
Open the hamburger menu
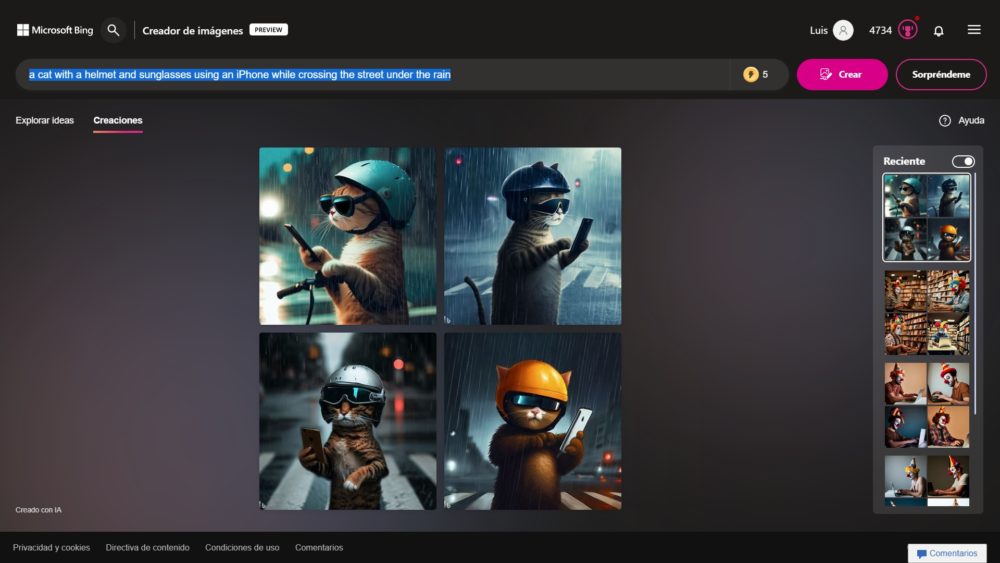pos(974,30)
